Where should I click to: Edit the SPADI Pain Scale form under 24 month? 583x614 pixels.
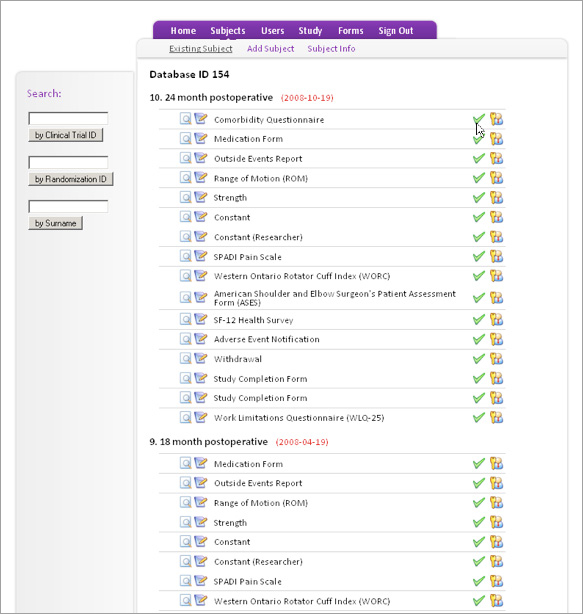click(200, 256)
